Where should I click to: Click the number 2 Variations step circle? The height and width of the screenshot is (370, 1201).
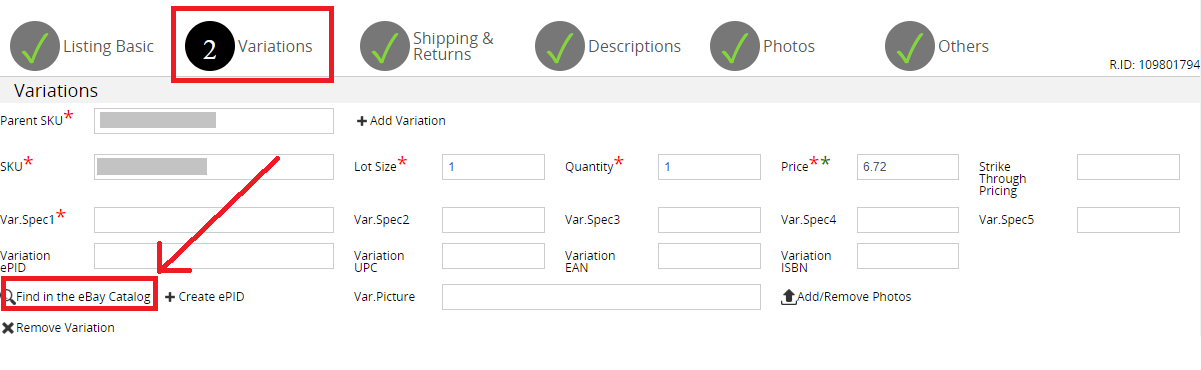210,47
